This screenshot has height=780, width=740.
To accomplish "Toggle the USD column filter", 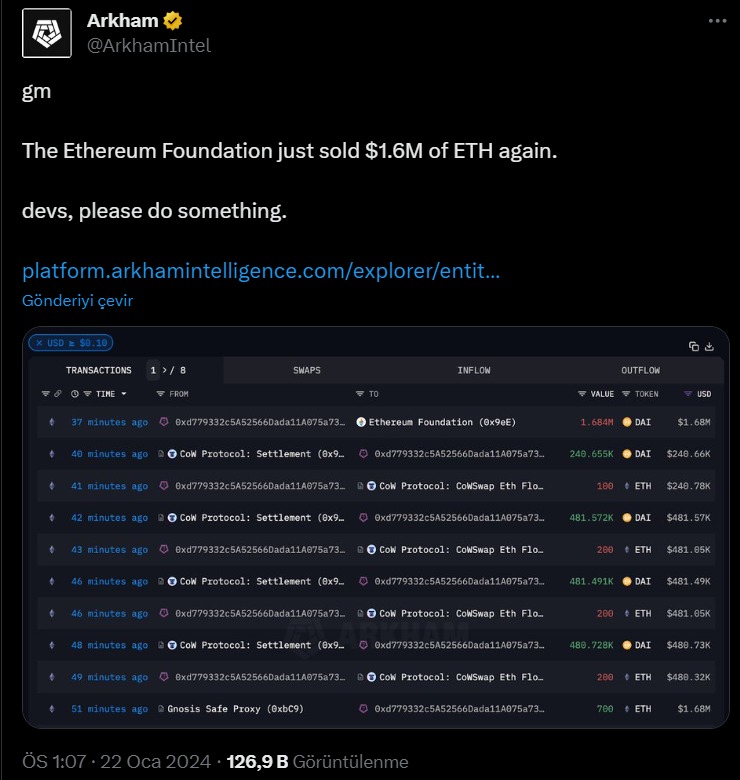I will pyautogui.click(x=688, y=393).
